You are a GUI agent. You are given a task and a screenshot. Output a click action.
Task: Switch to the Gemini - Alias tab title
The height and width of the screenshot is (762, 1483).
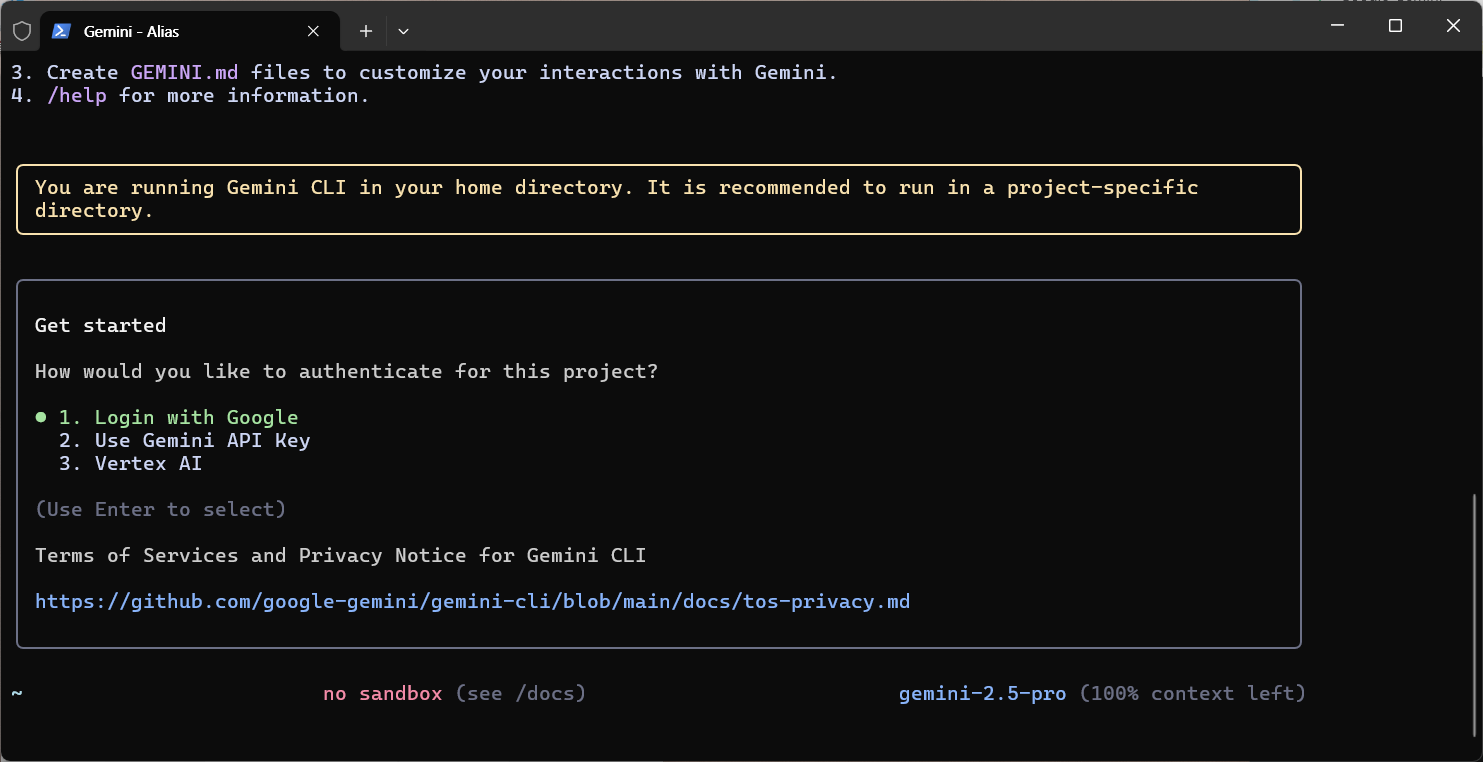click(x=131, y=31)
